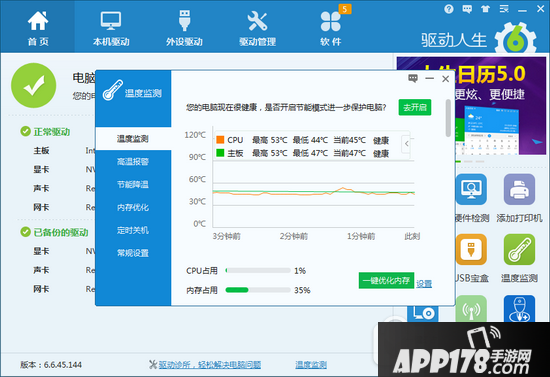The height and width of the screenshot is (377, 550).
Task: Open the 首页 home tab
Action: (38, 28)
